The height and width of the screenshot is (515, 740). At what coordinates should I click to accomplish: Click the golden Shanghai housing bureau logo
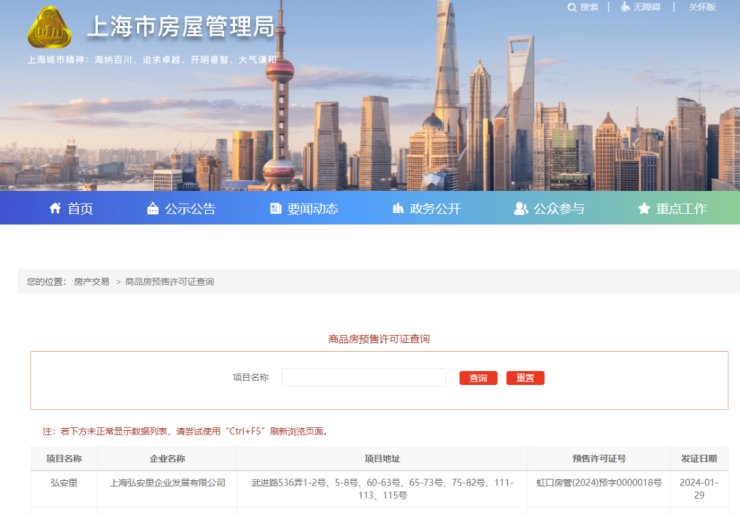[x=50, y=28]
